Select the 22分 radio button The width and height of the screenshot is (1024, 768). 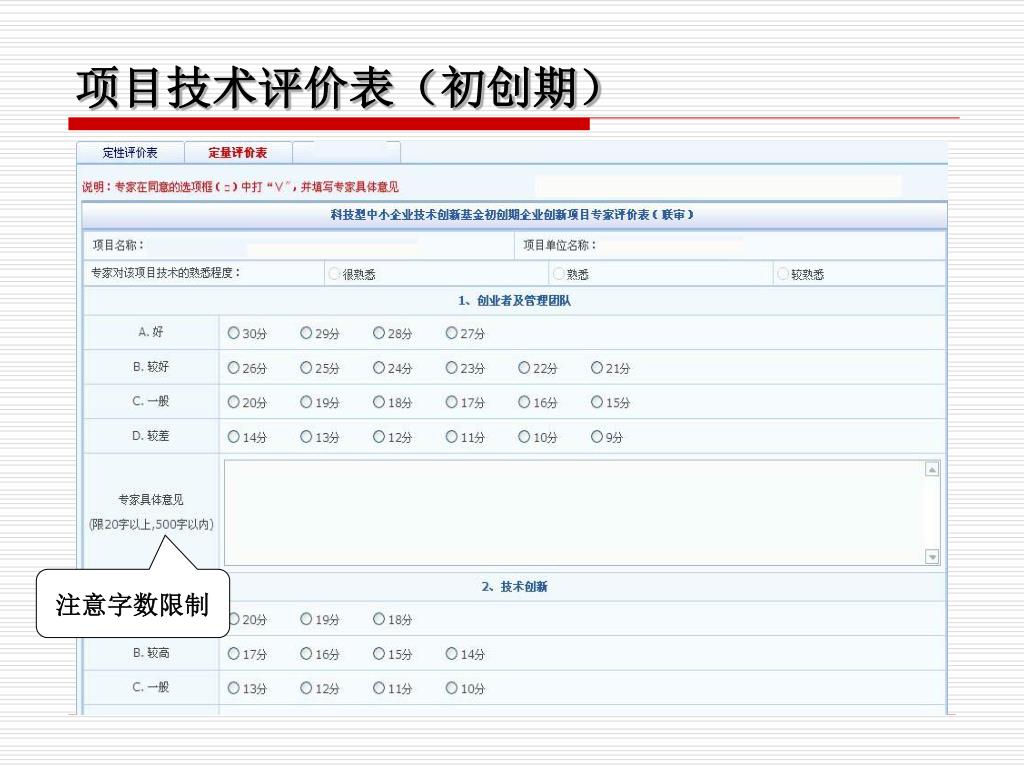click(x=524, y=368)
